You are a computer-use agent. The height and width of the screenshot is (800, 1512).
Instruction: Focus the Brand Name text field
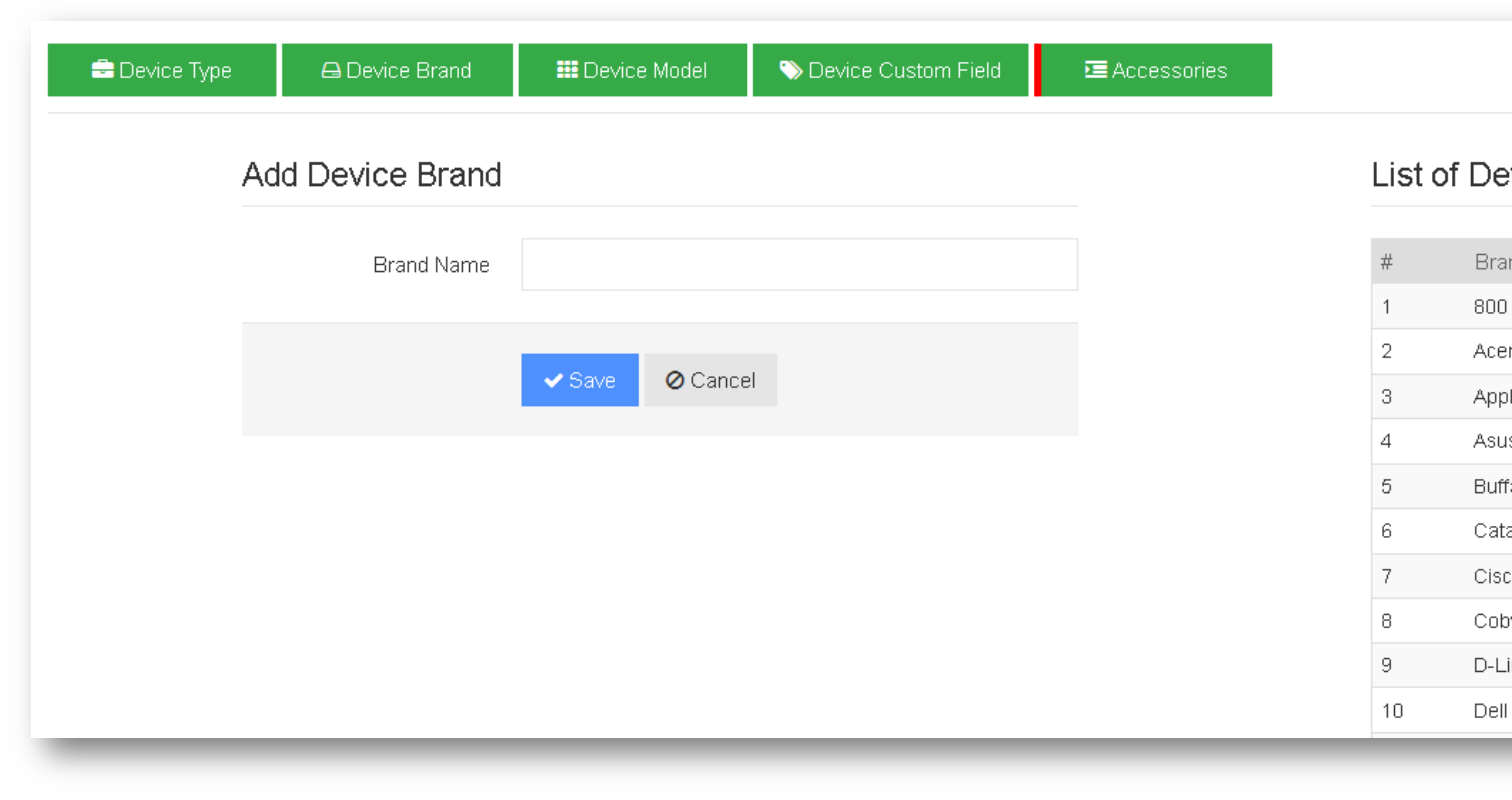(x=799, y=264)
